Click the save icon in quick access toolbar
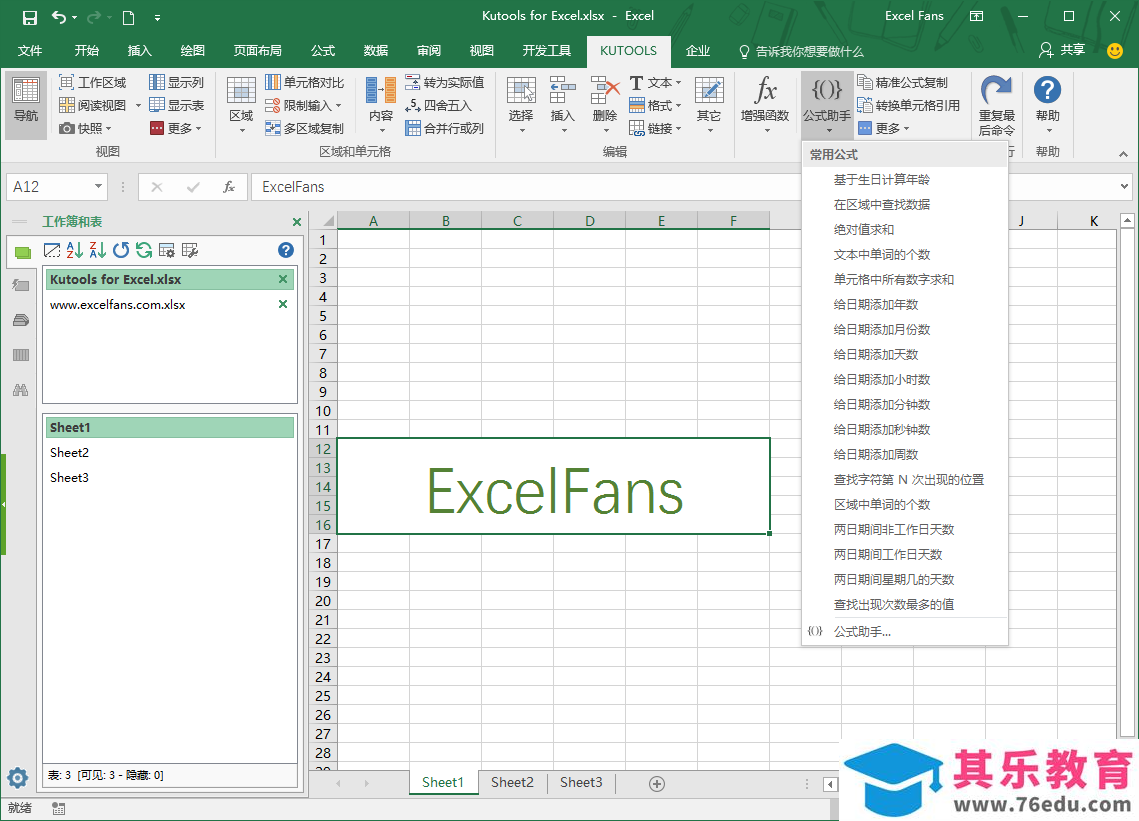The image size is (1139, 821). point(30,17)
